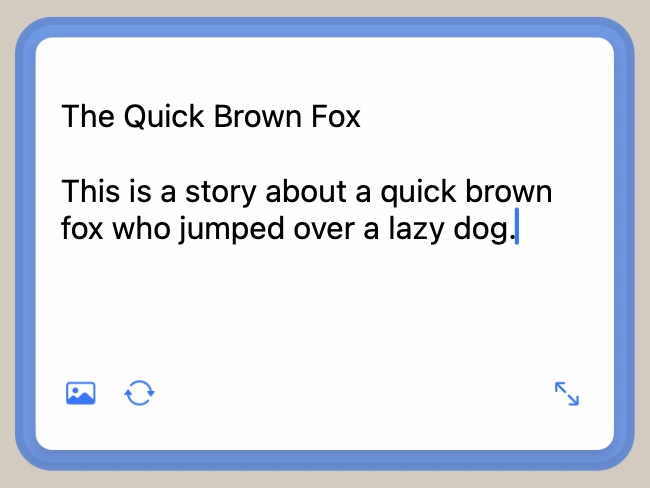Click the word "dog." at the end

pyautogui.click(x=484, y=230)
